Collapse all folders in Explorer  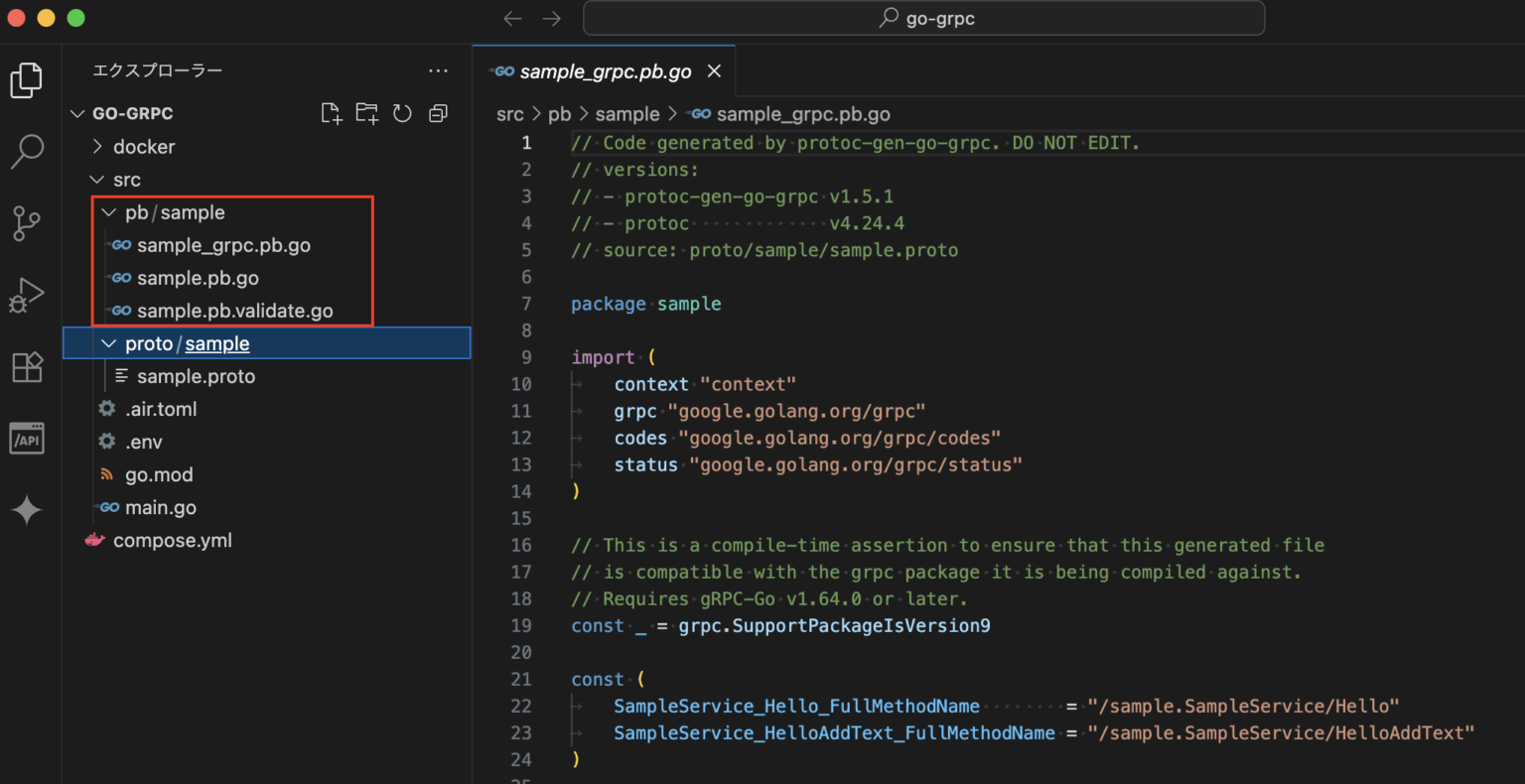pos(438,113)
